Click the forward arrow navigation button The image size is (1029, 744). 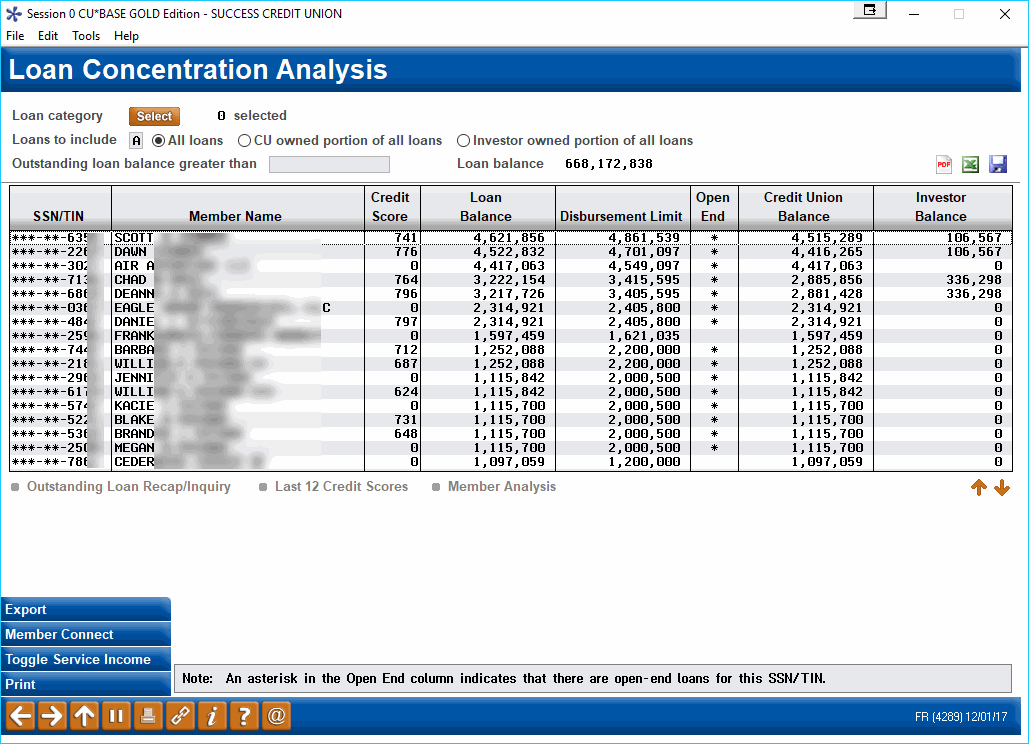52,716
